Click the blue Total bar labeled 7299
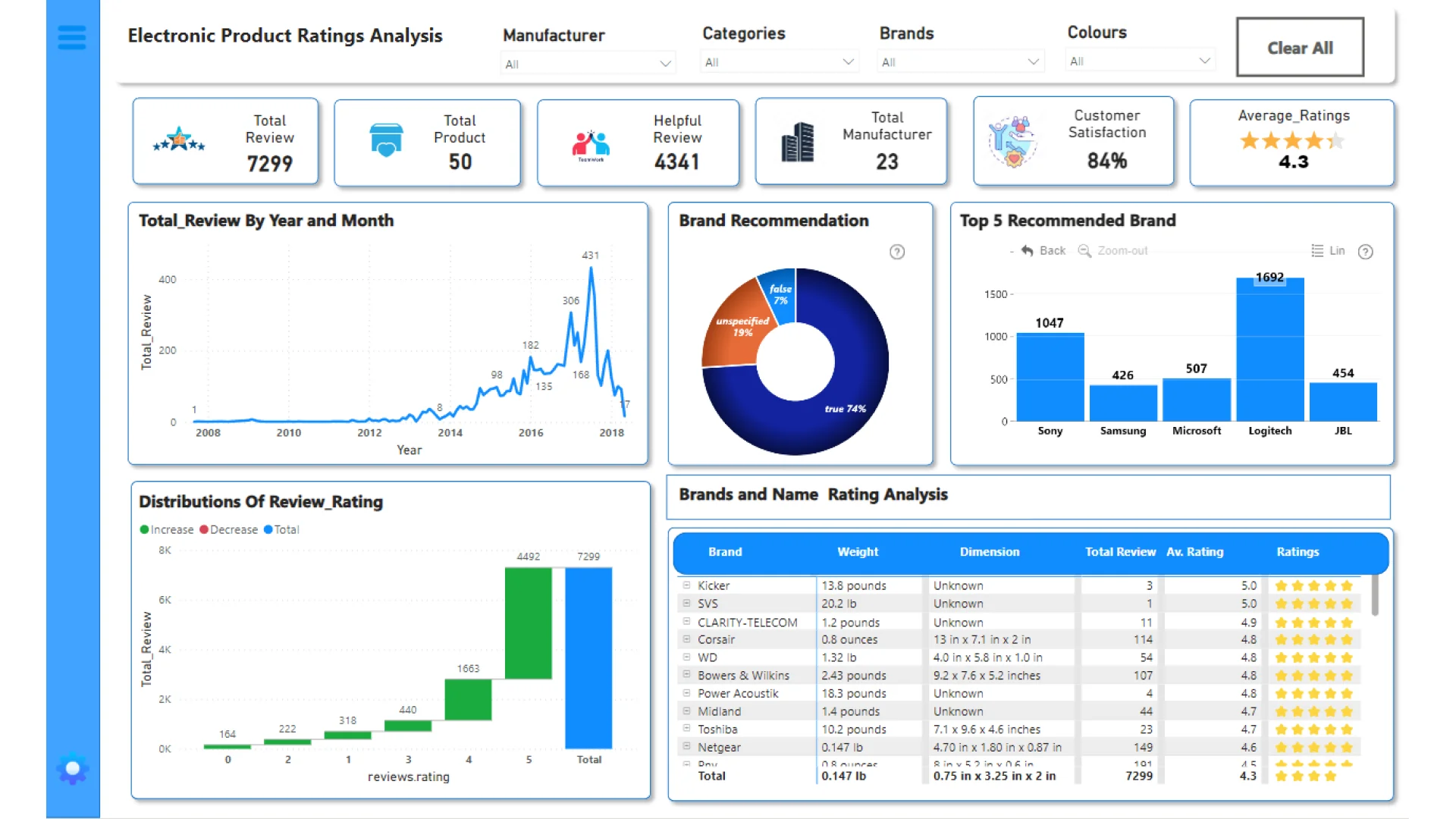Screen dimensions: 1456x819 pyautogui.click(x=588, y=658)
